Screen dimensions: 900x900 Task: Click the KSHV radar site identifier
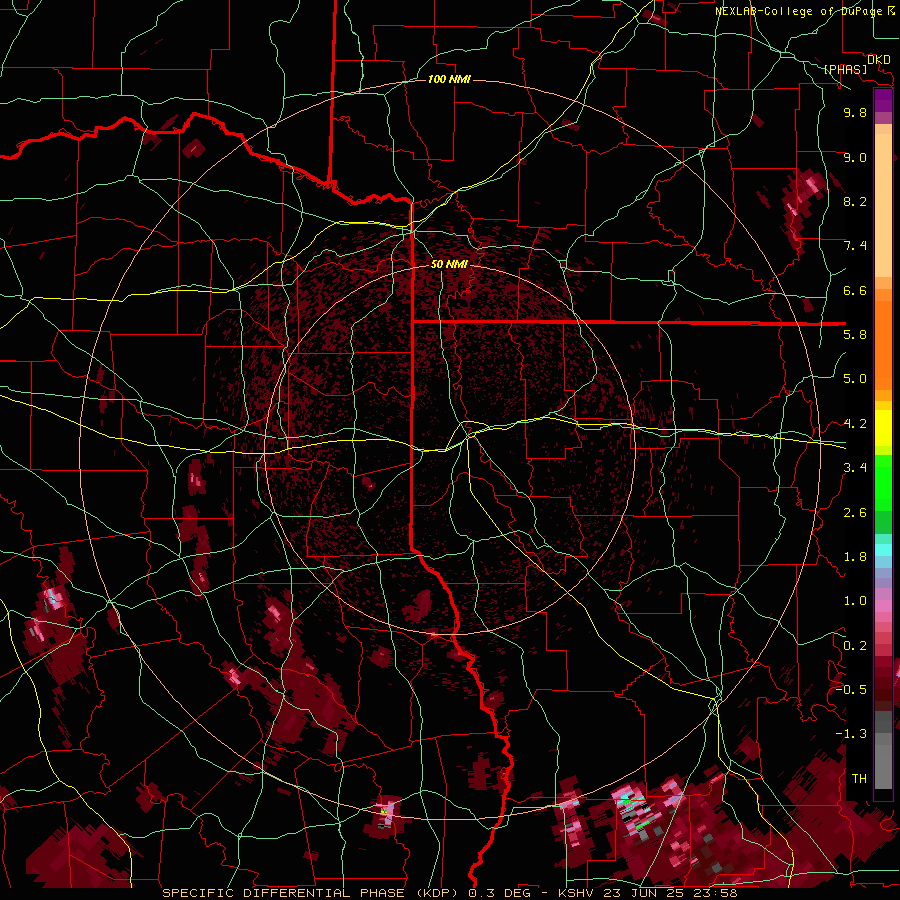576,893
